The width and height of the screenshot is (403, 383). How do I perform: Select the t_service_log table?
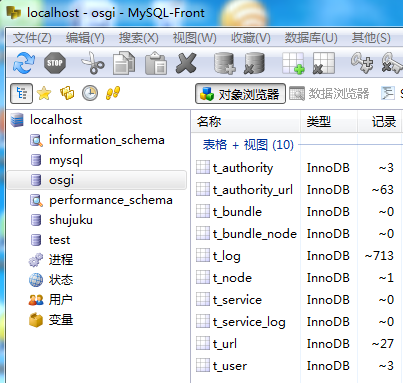click(x=249, y=322)
